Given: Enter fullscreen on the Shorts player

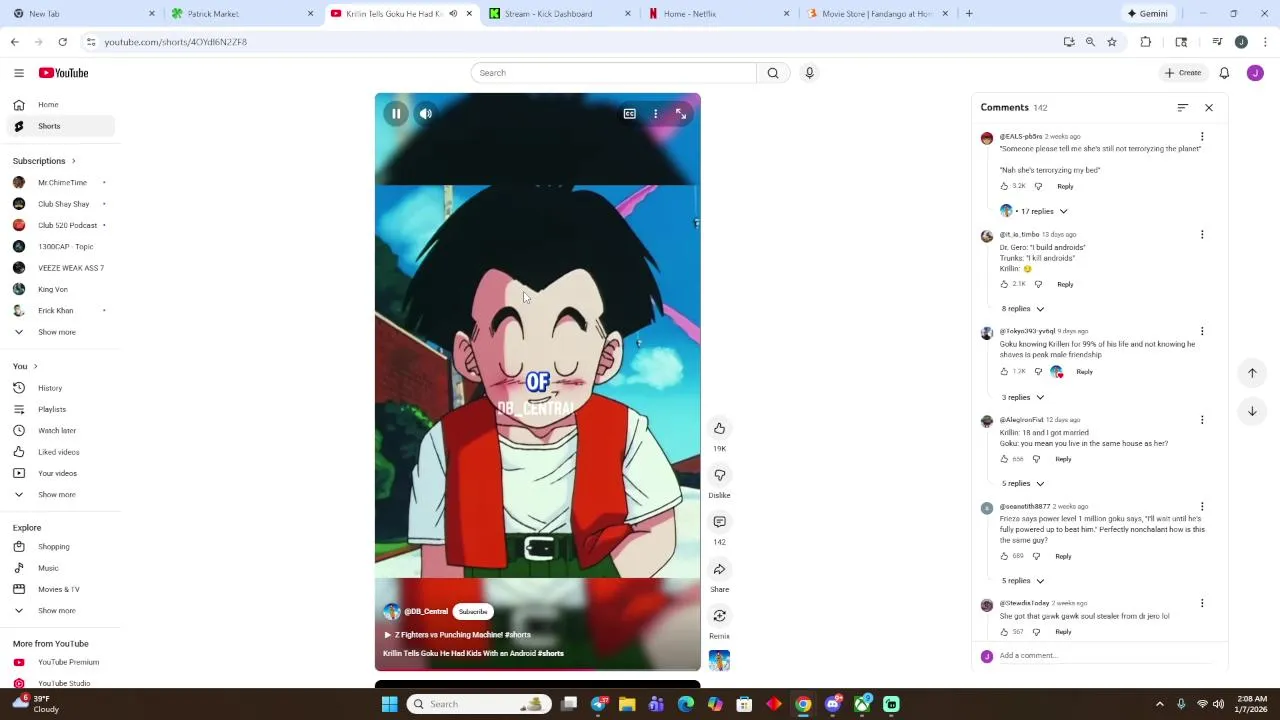Looking at the screenshot, I should (x=681, y=114).
